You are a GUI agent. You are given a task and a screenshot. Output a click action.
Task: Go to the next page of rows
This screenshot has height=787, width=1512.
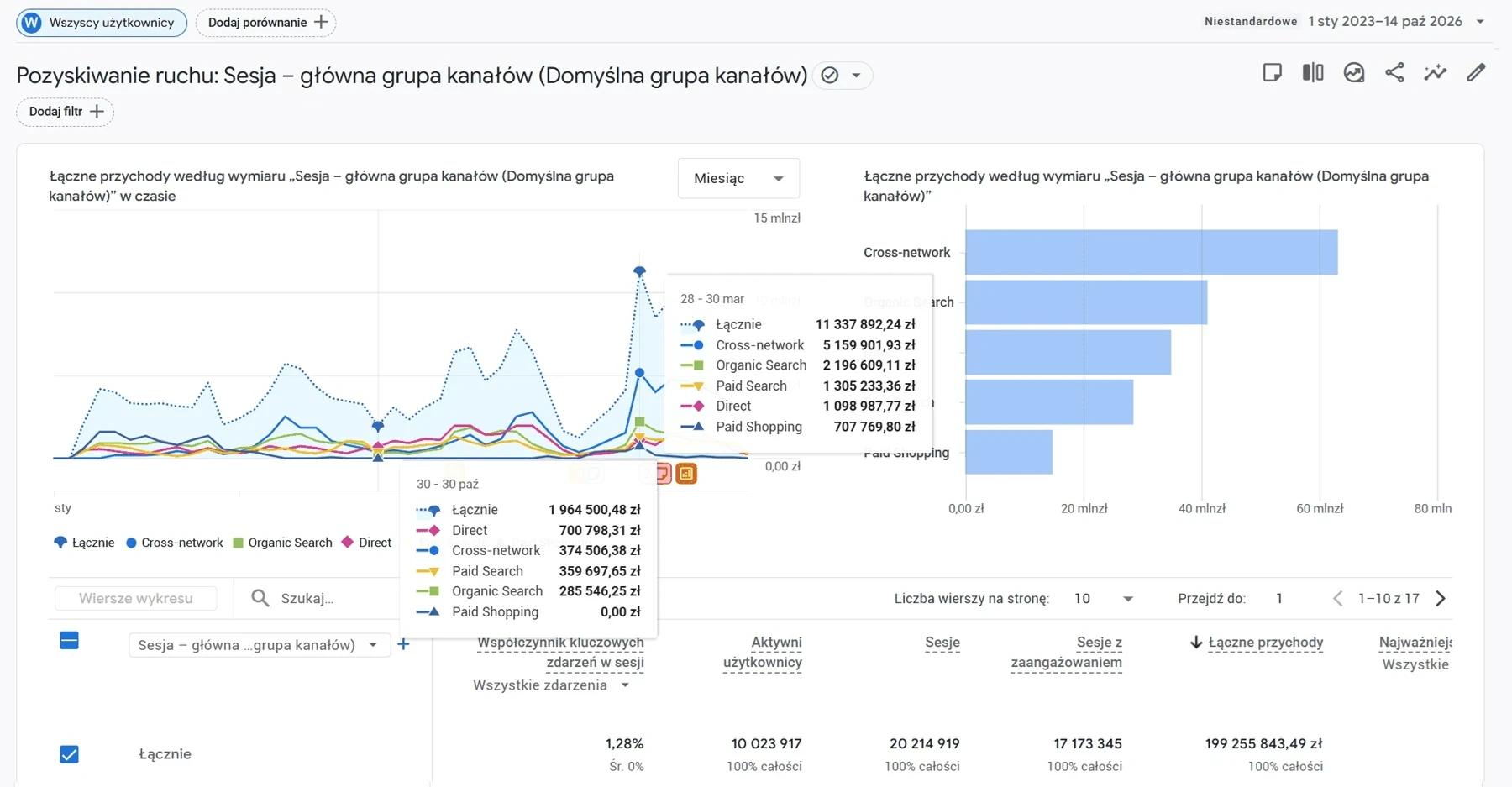click(1441, 598)
